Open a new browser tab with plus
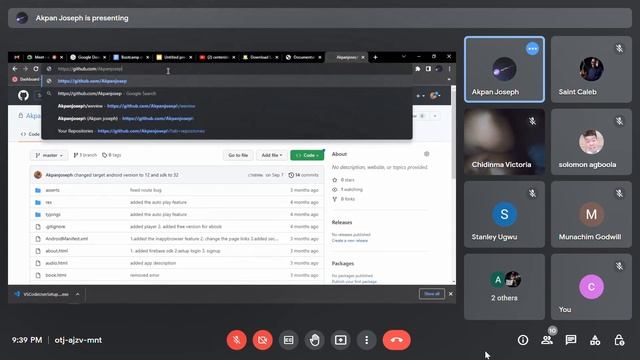640x360 pixels. (x=375, y=57)
